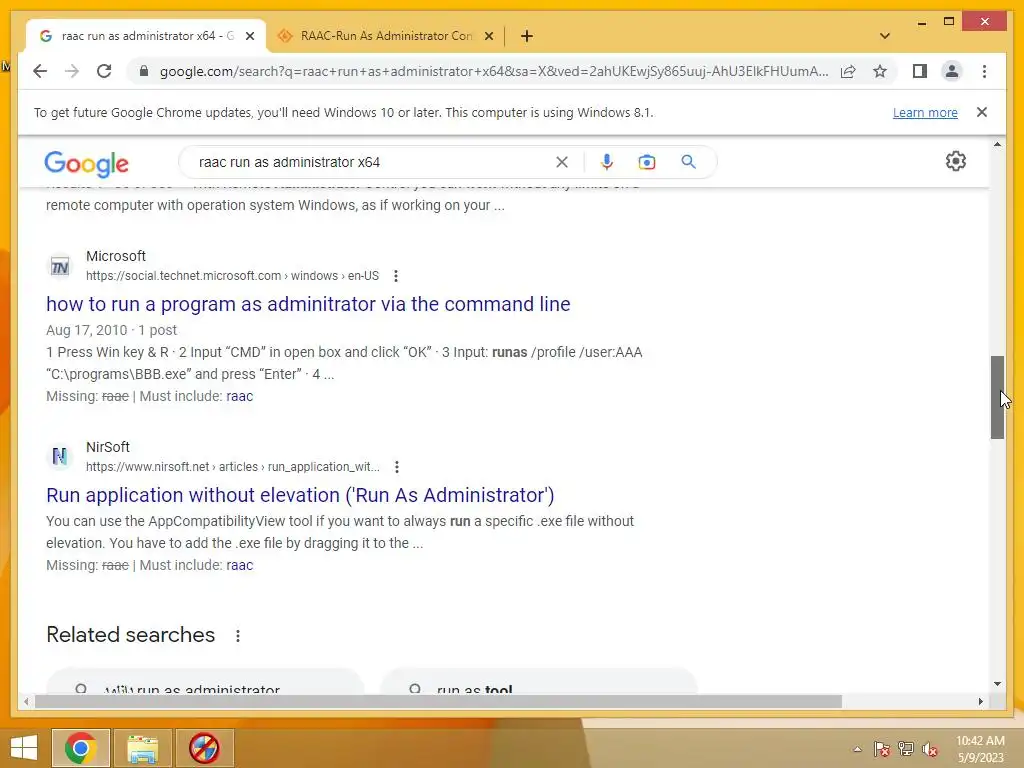
Task: Dismiss the Chrome update notification bar
Action: (982, 112)
